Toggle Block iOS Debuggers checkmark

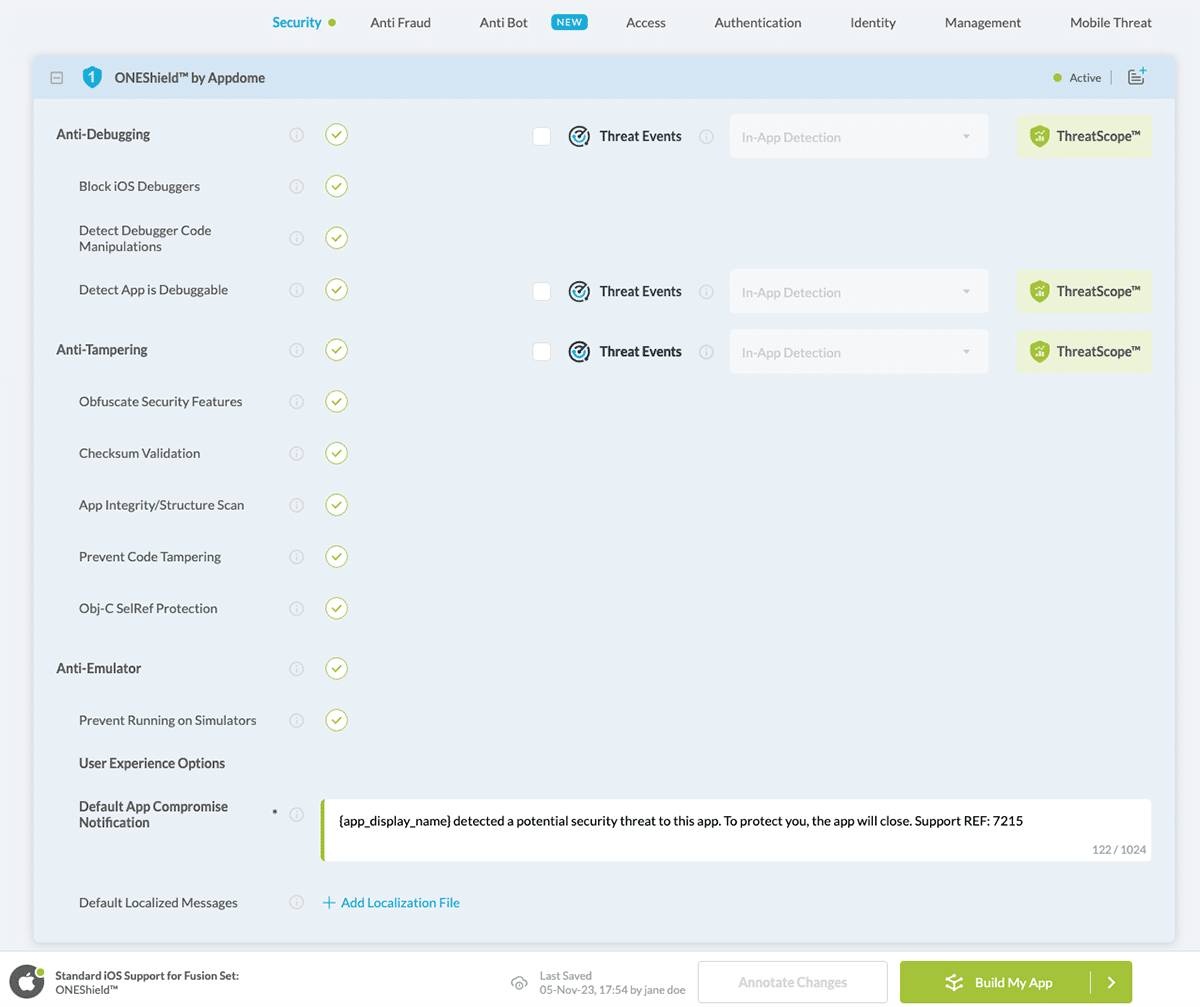tap(336, 186)
